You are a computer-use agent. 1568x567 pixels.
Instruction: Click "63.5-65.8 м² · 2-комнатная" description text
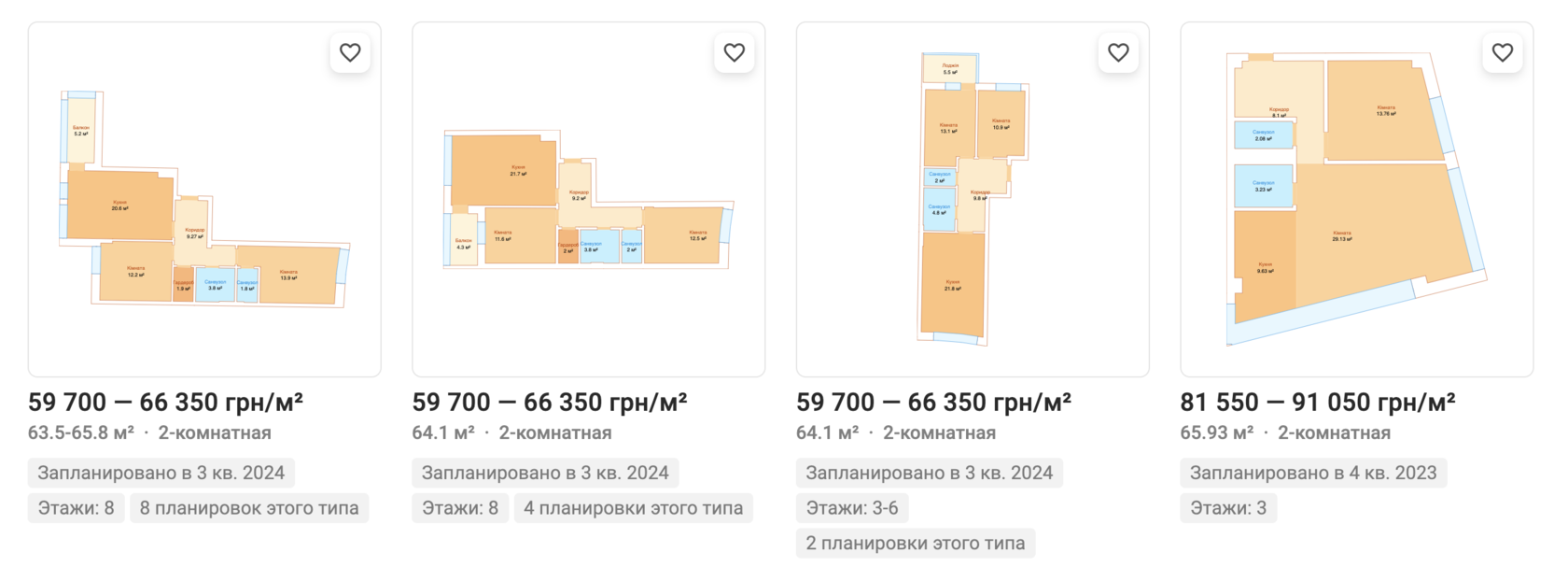click(x=149, y=433)
